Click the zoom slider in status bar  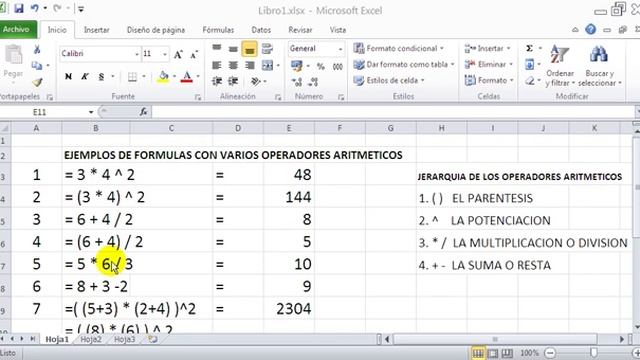point(593,353)
